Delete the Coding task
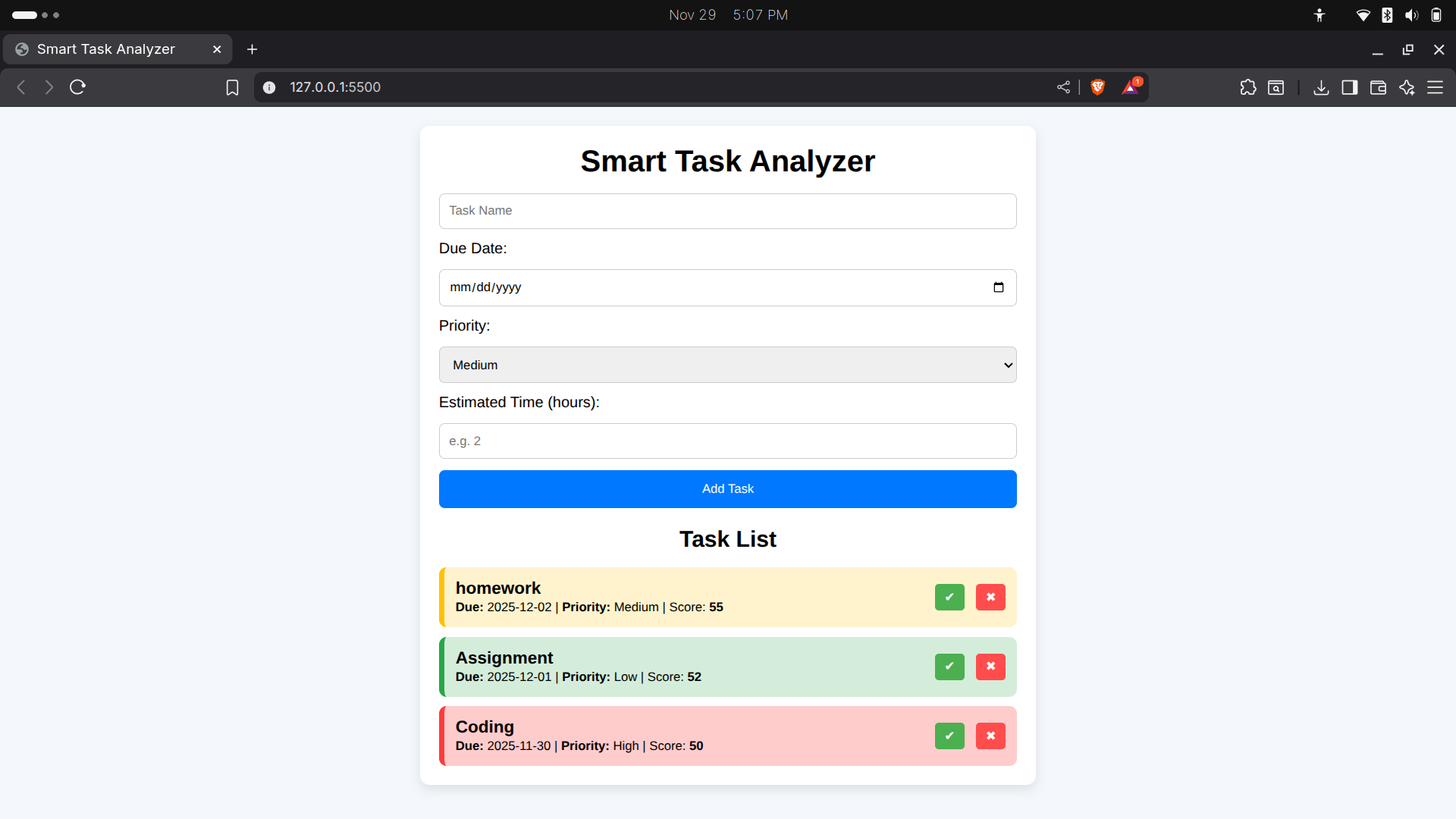This screenshot has width=1456, height=819. click(990, 736)
